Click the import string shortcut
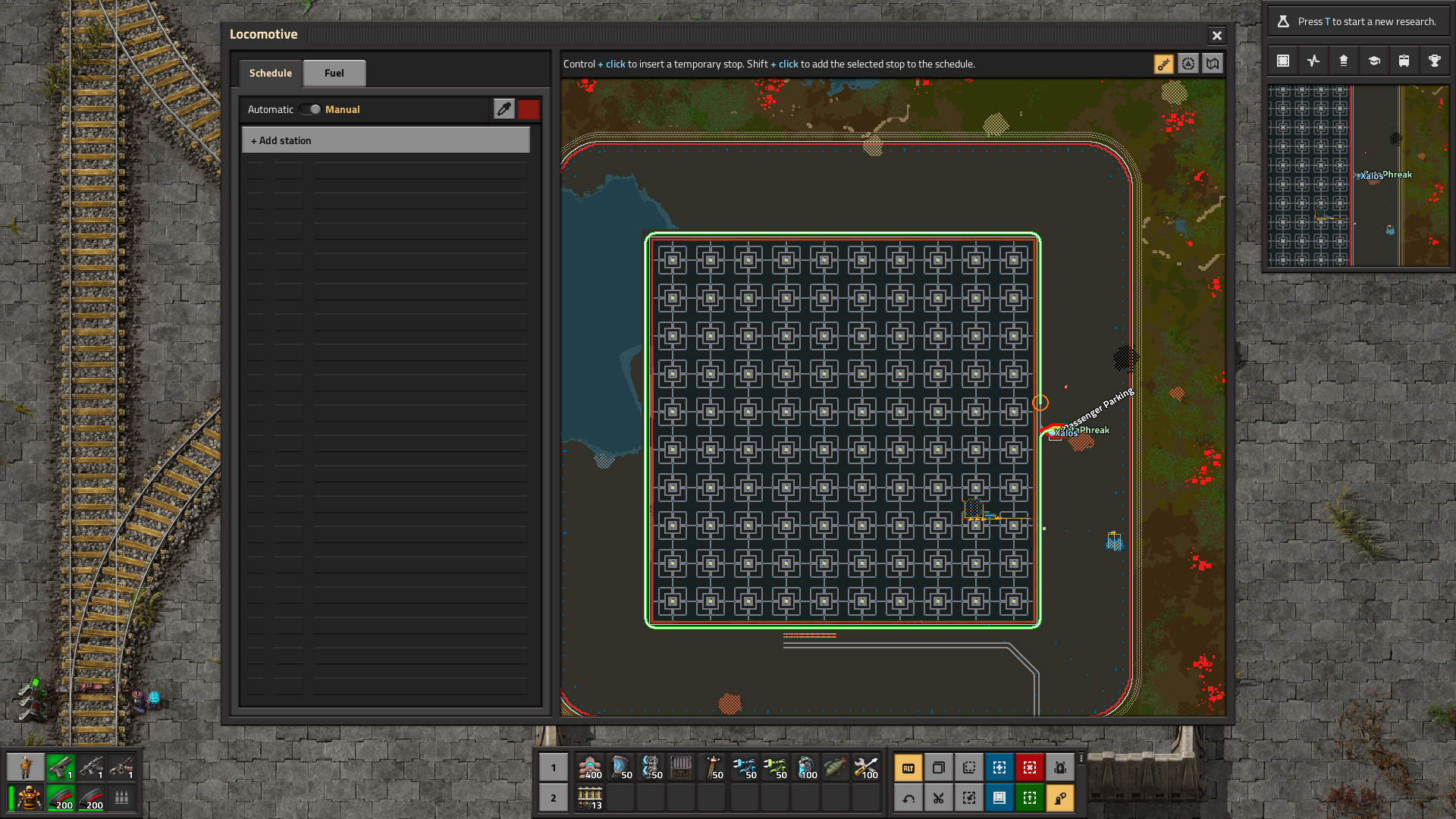The height and width of the screenshot is (819, 1456). pos(968,798)
